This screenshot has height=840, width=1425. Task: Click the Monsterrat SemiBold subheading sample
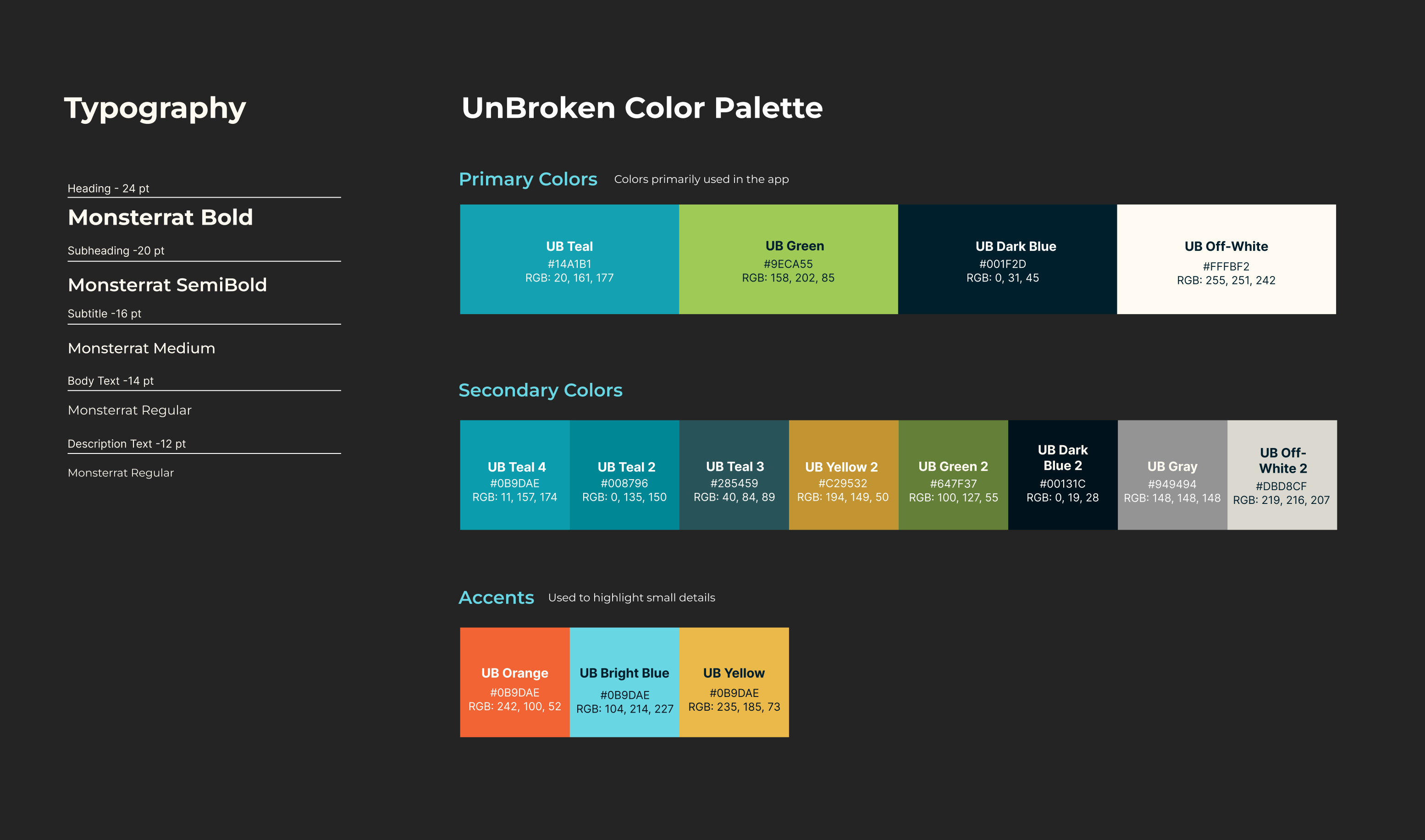pos(167,285)
